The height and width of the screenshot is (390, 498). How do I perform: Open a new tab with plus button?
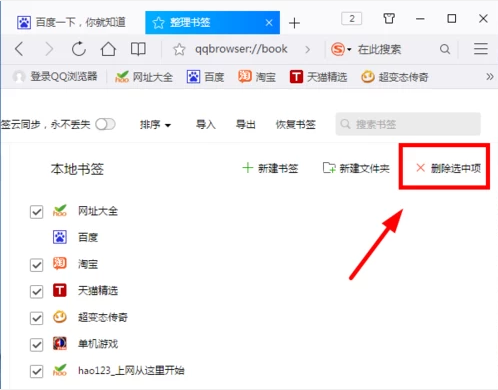coord(294,23)
